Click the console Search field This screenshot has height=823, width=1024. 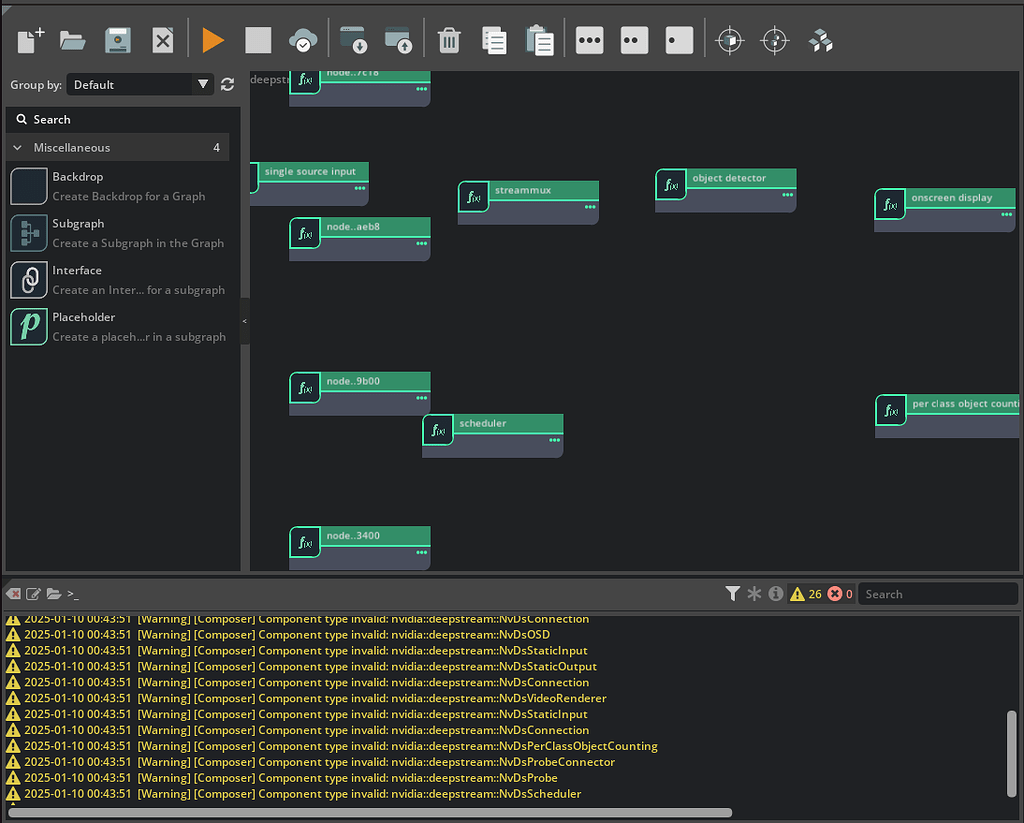[936, 593]
